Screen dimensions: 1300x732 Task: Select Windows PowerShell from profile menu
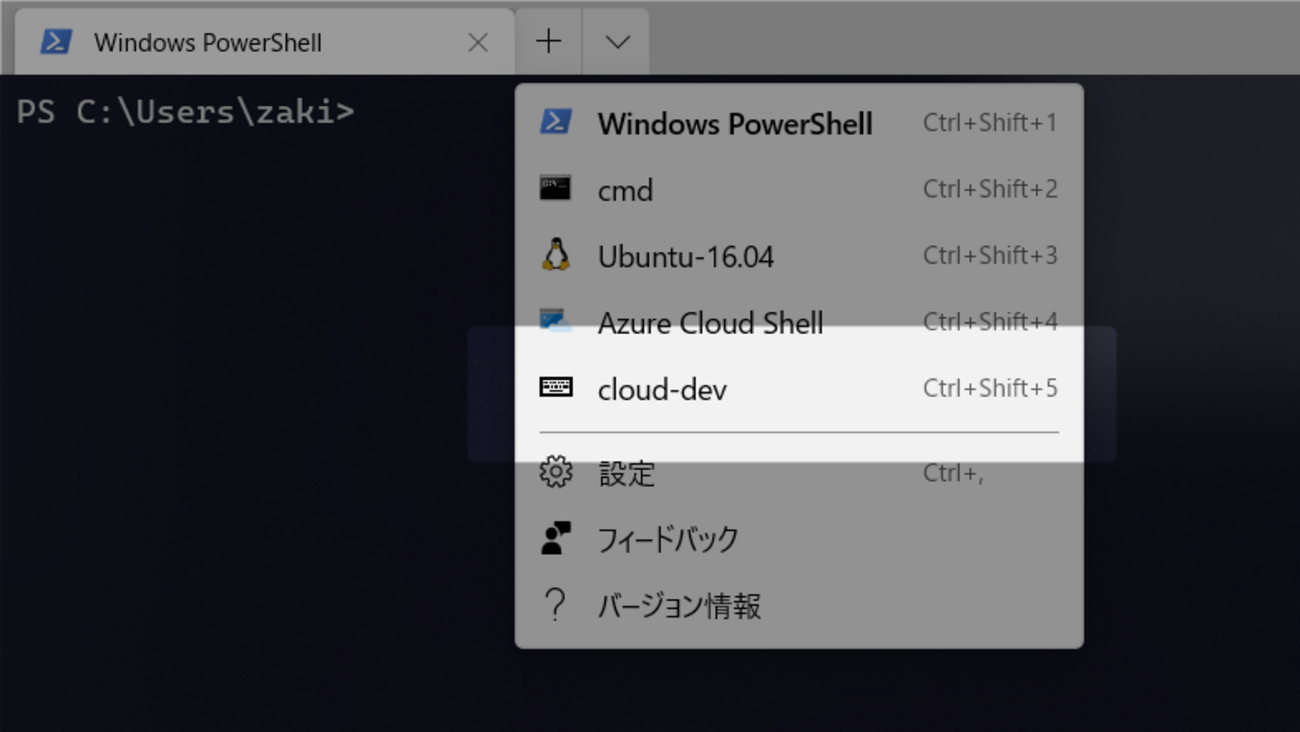click(735, 124)
